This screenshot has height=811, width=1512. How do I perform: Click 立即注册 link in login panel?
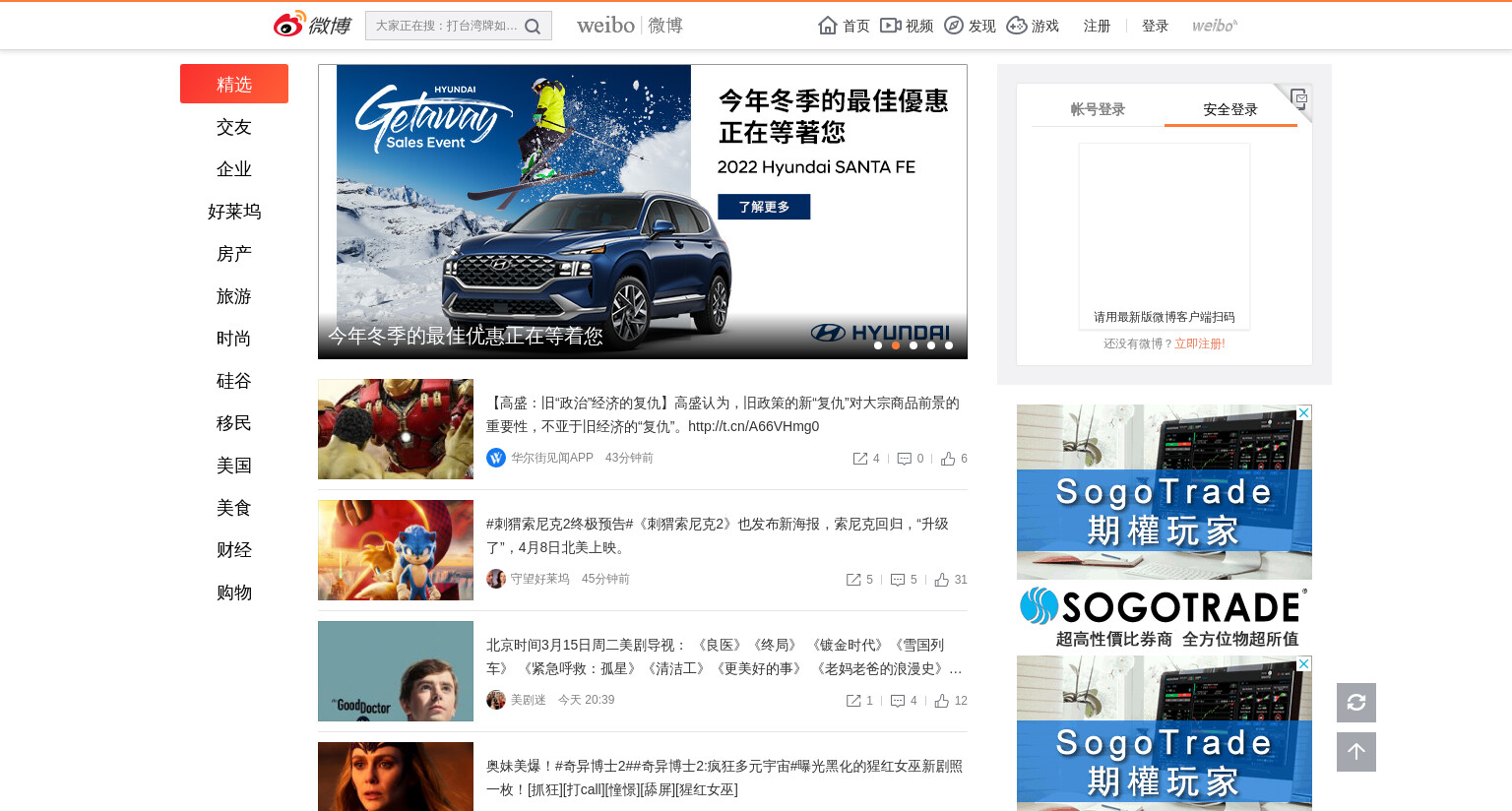point(1200,343)
